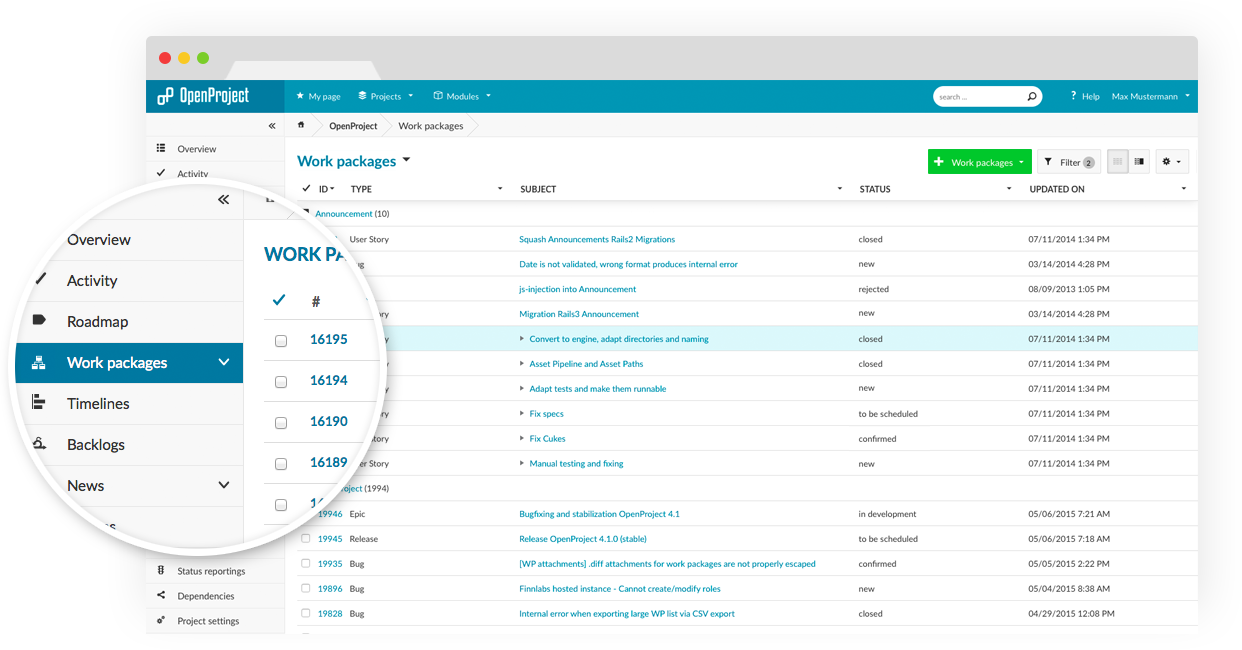This screenshot has height=650, width=1242.
Task: Tick the checkbox for 19896
Action: click(x=306, y=588)
